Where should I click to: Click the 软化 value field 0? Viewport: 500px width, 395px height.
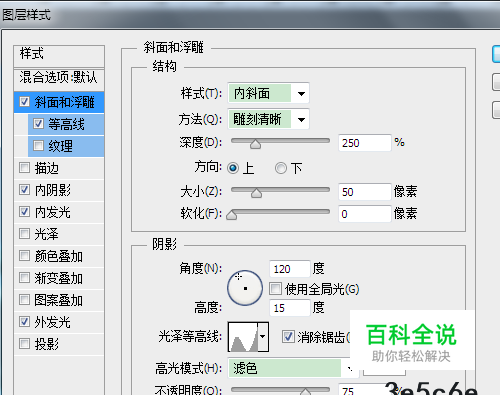click(364, 214)
